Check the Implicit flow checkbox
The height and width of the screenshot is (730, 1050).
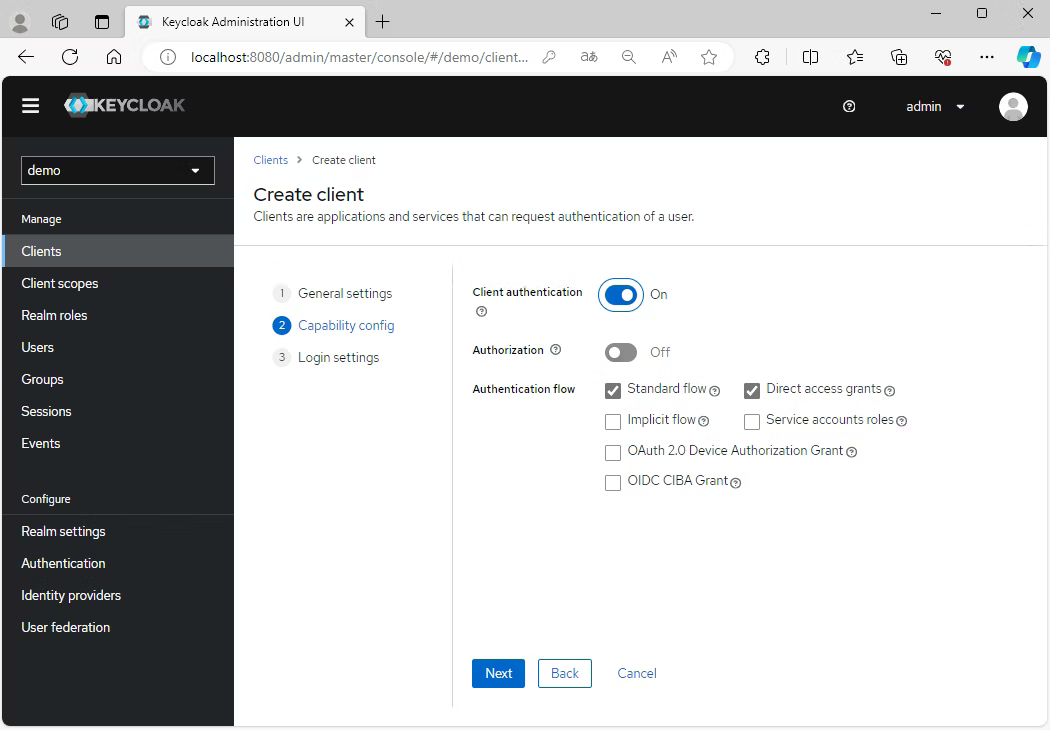point(613,422)
